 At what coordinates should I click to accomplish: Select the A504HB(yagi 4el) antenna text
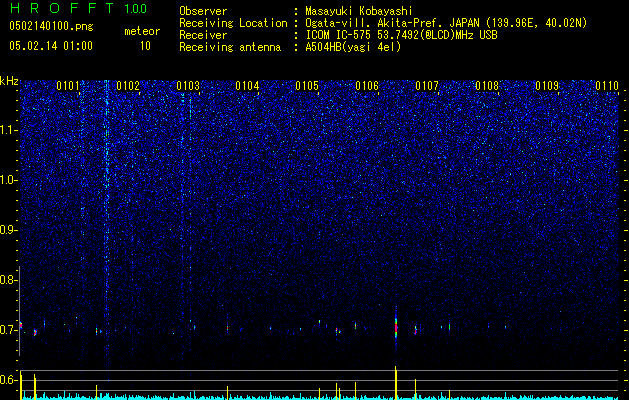point(353,47)
